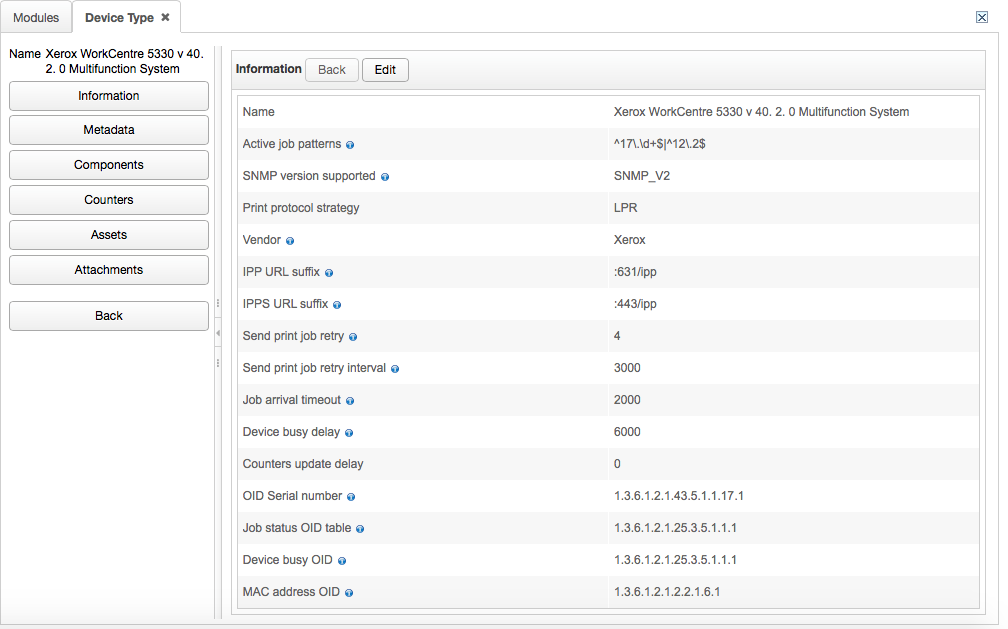This screenshot has width=1008, height=629.
Task: Click the Device busy delay value 6000
Action: pos(627,432)
